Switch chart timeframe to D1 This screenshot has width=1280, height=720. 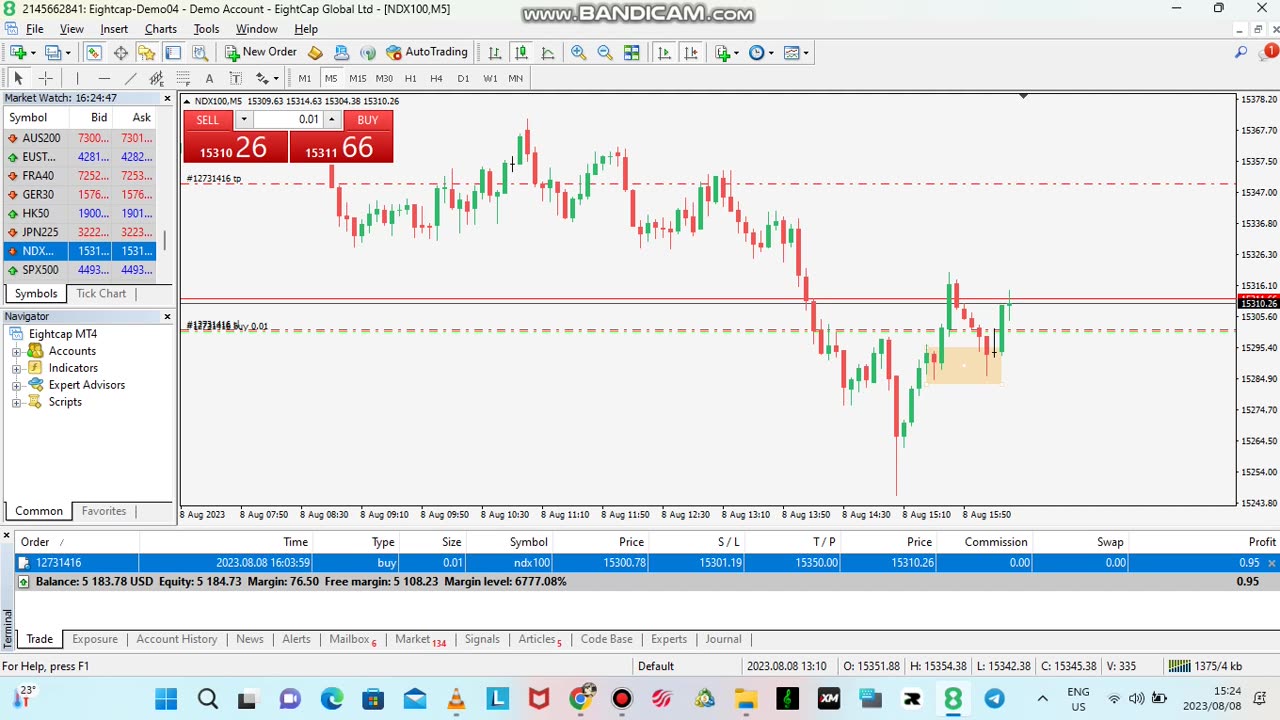[x=463, y=78]
